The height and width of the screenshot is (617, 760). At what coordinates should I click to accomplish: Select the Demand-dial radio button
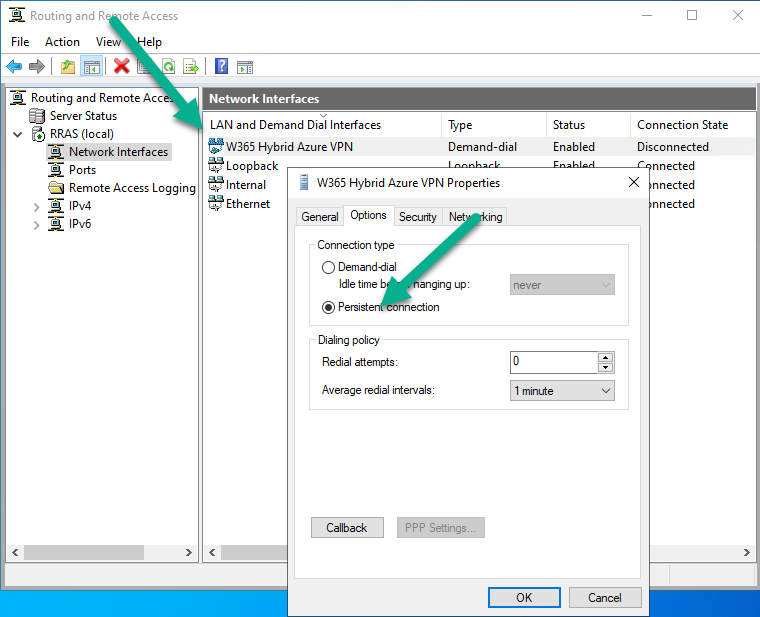[328, 267]
